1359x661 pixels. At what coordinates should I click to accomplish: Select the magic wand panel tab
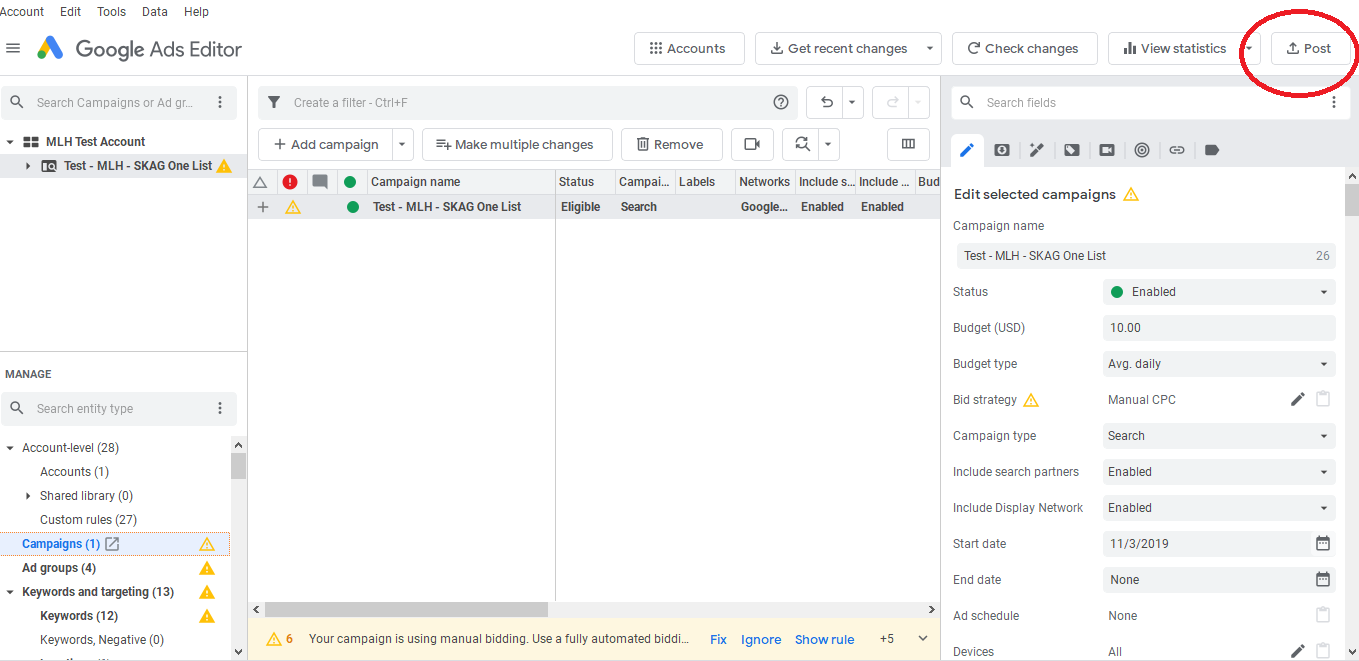click(x=1037, y=150)
